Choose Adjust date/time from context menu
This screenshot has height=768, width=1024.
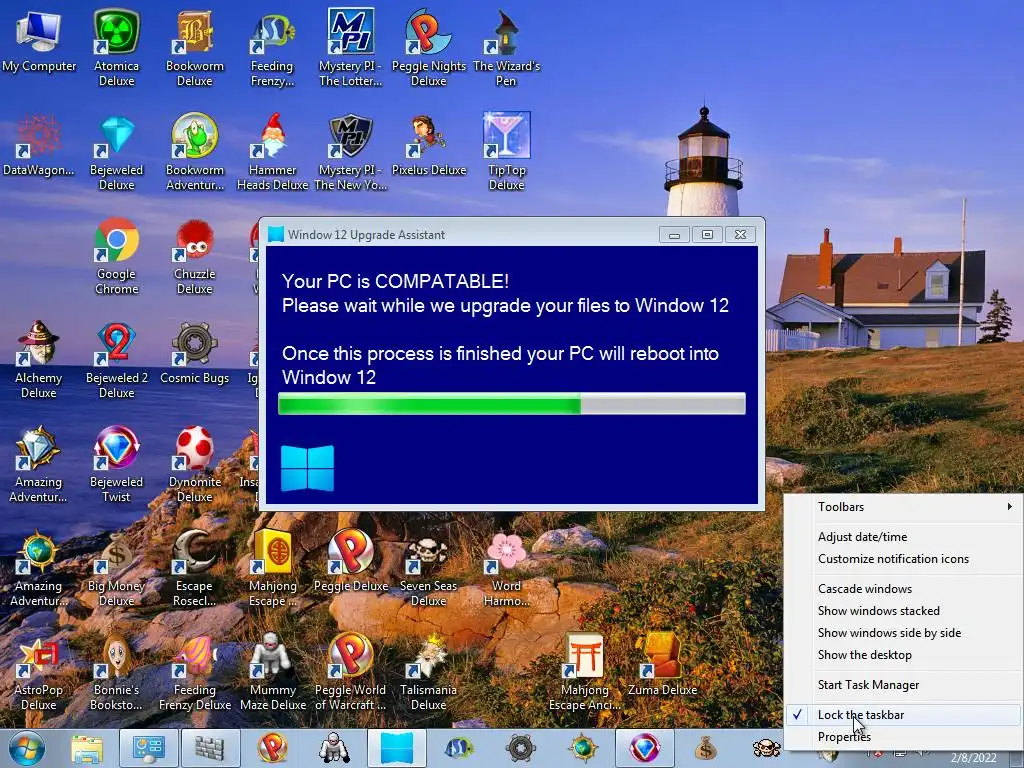pyautogui.click(x=904, y=537)
